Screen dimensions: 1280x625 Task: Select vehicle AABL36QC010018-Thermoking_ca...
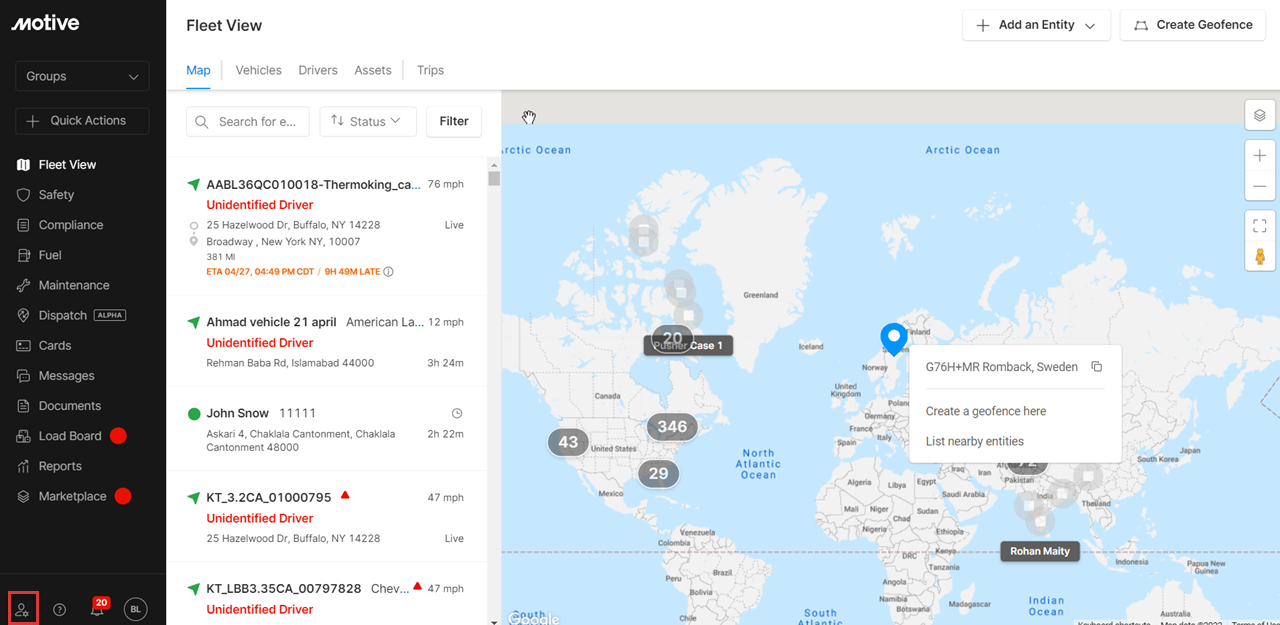[x=314, y=184]
